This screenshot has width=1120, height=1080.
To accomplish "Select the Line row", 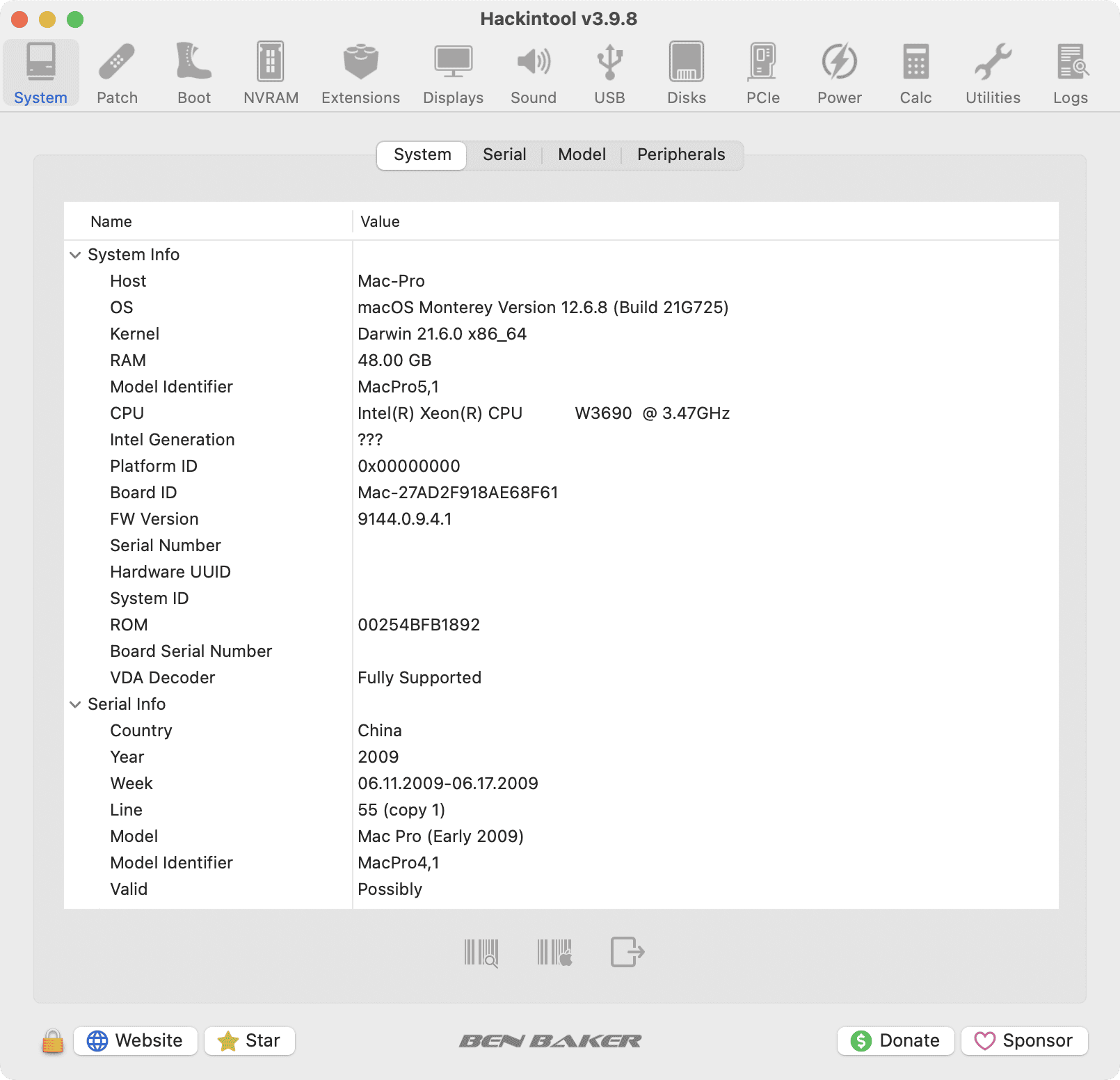I will 561,810.
